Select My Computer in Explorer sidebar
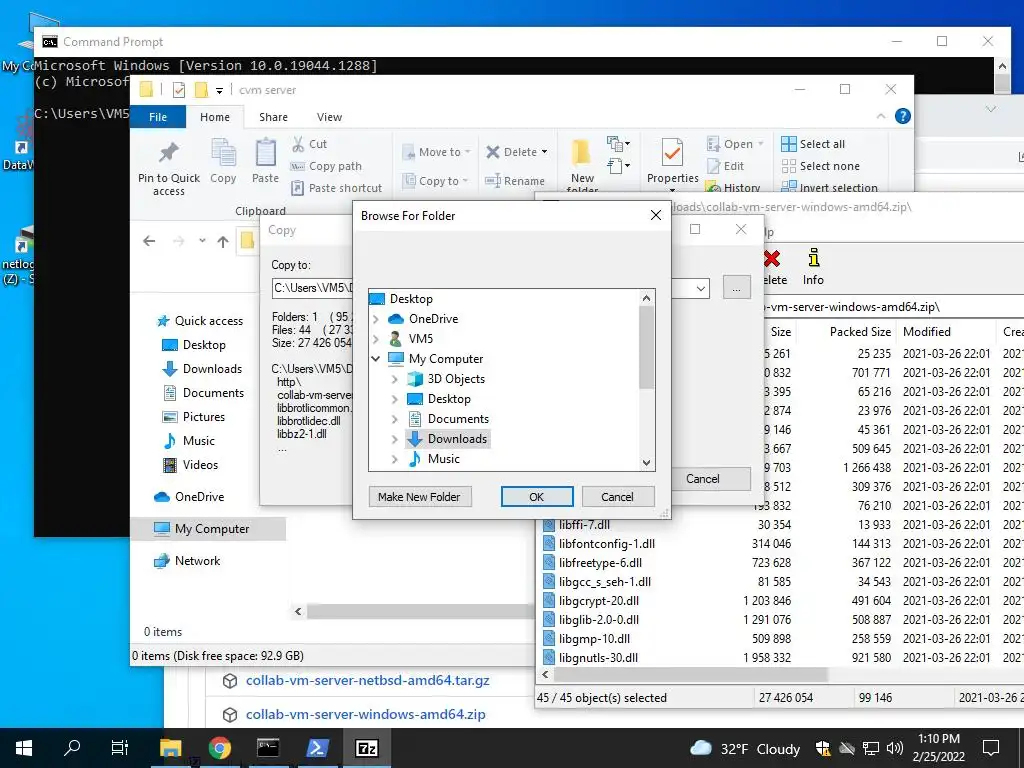 208,529
